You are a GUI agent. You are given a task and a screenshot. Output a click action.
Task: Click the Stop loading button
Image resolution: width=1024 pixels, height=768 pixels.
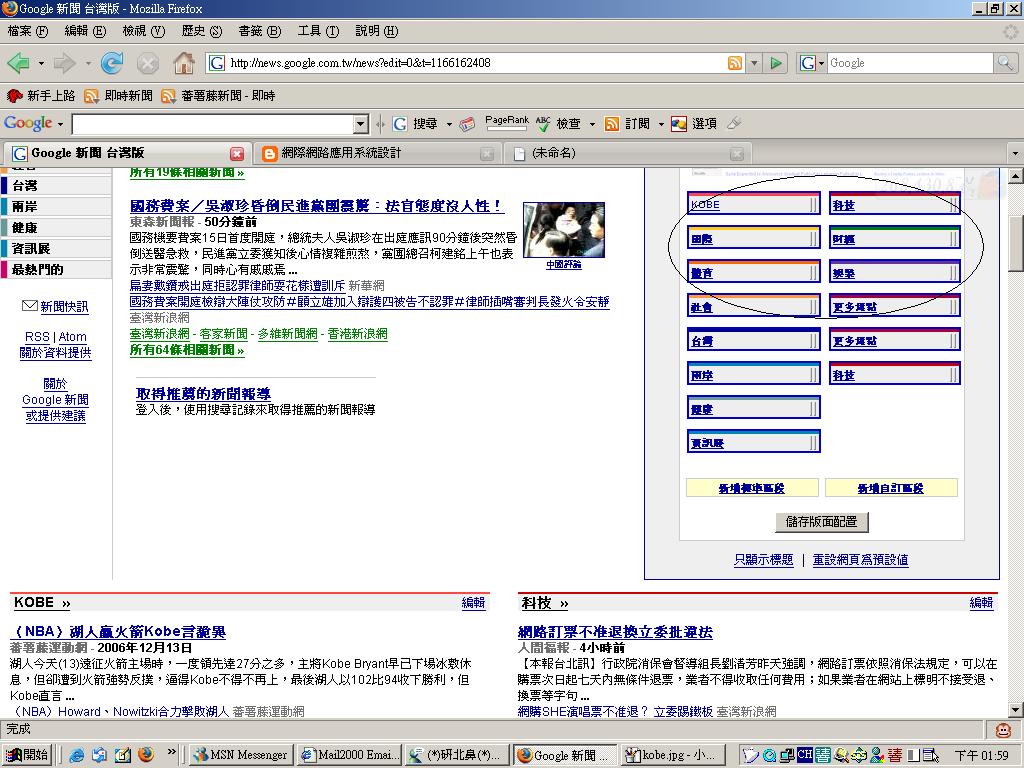point(148,63)
